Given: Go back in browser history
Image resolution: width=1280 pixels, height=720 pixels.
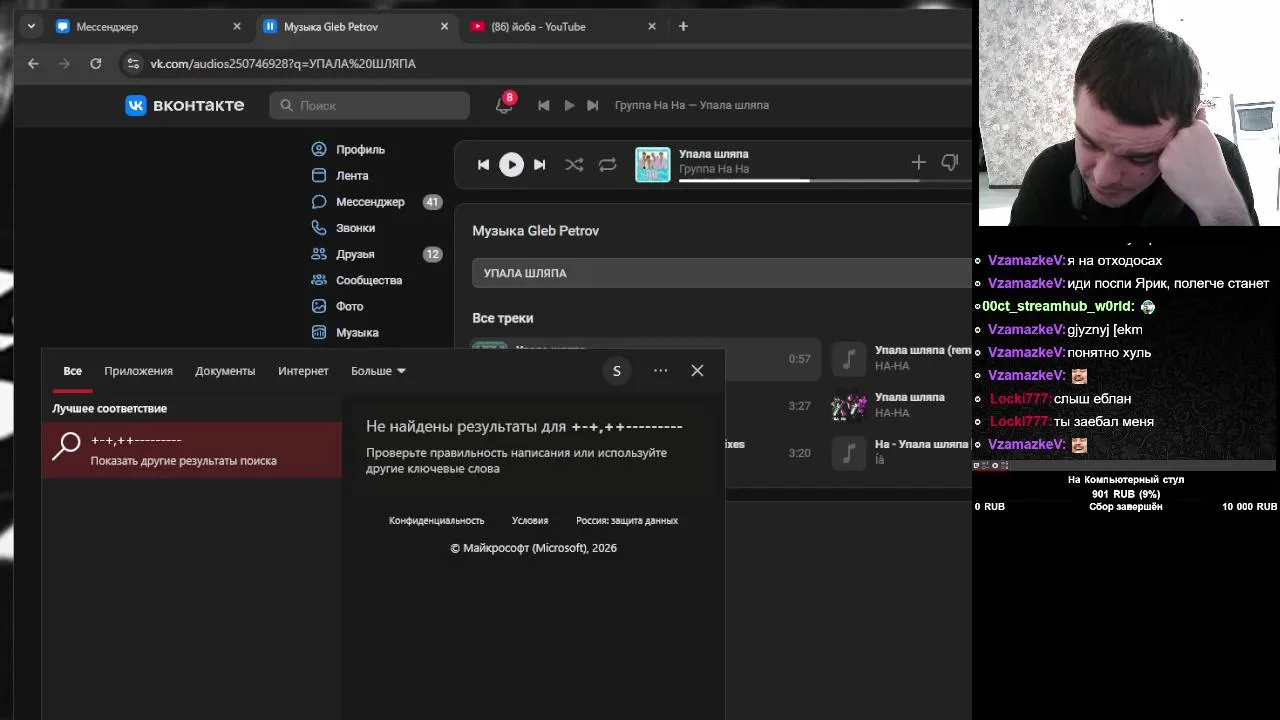Looking at the screenshot, I should coord(33,63).
